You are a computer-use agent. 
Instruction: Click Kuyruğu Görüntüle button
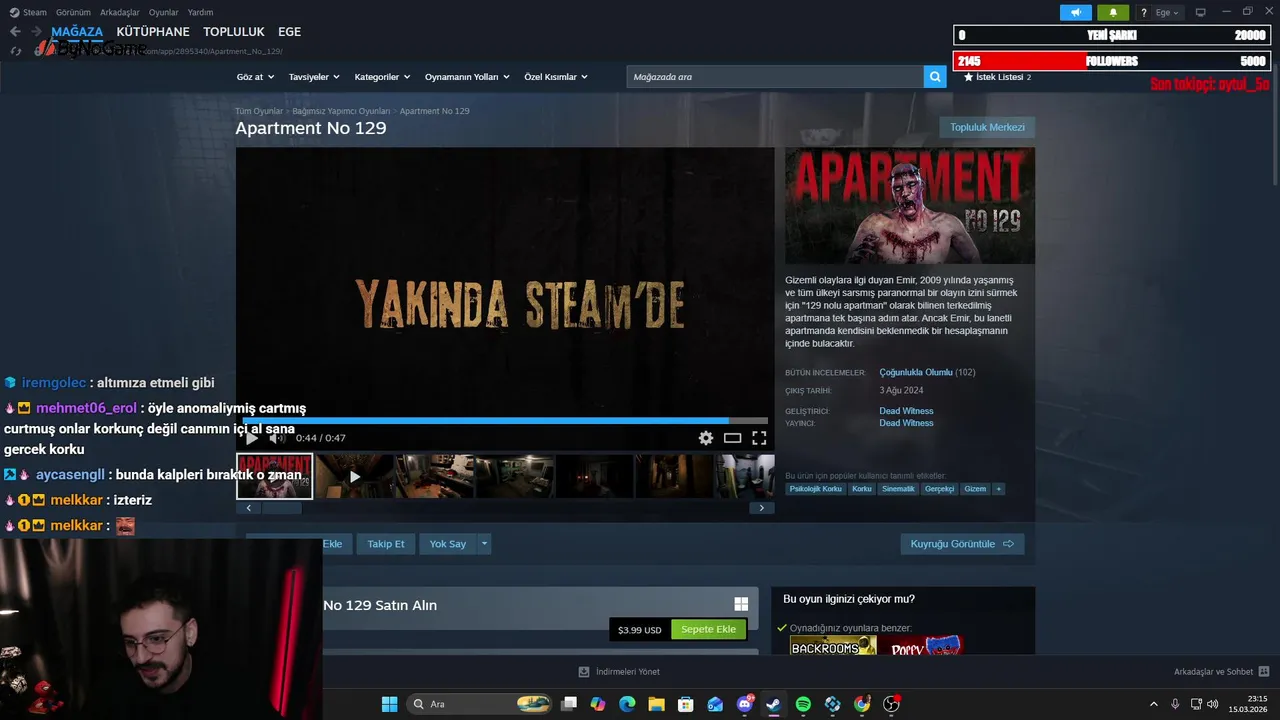pyautogui.click(x=962, y=544)
